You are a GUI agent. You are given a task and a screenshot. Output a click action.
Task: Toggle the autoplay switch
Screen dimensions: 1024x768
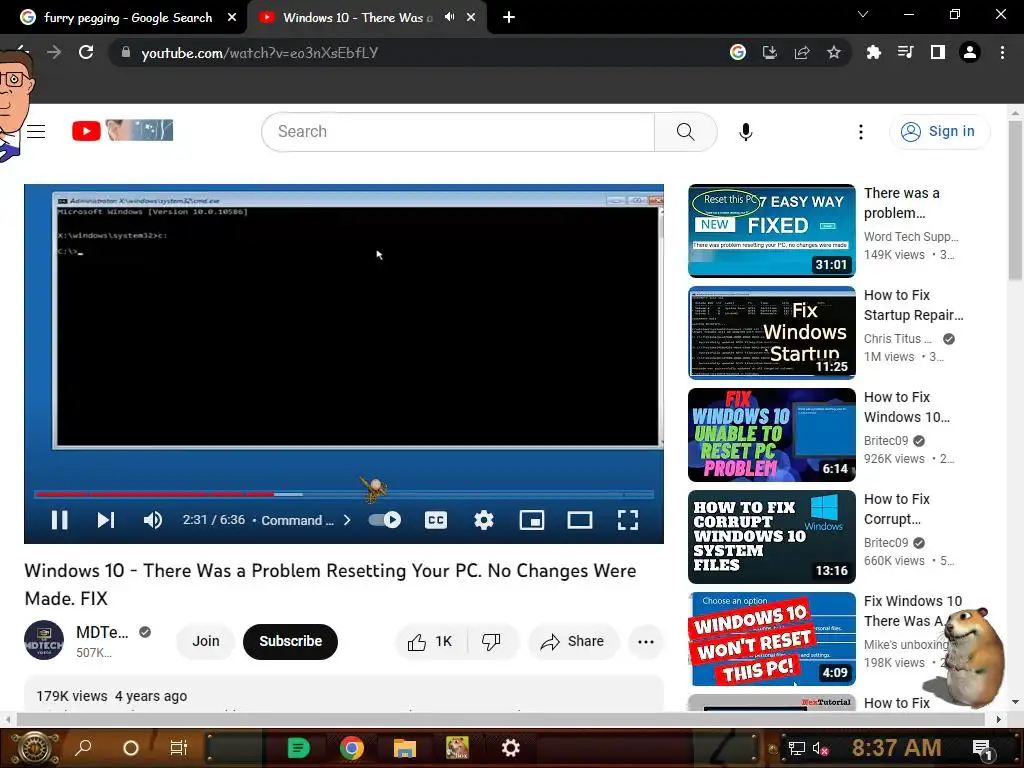(x=385, y=520)
